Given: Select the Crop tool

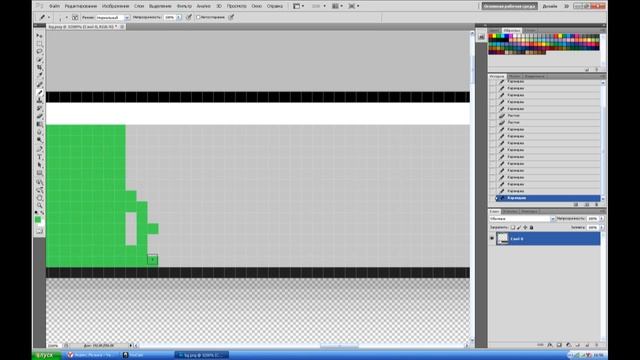Looking at the screenshot, I should click(x=40, y=68).
